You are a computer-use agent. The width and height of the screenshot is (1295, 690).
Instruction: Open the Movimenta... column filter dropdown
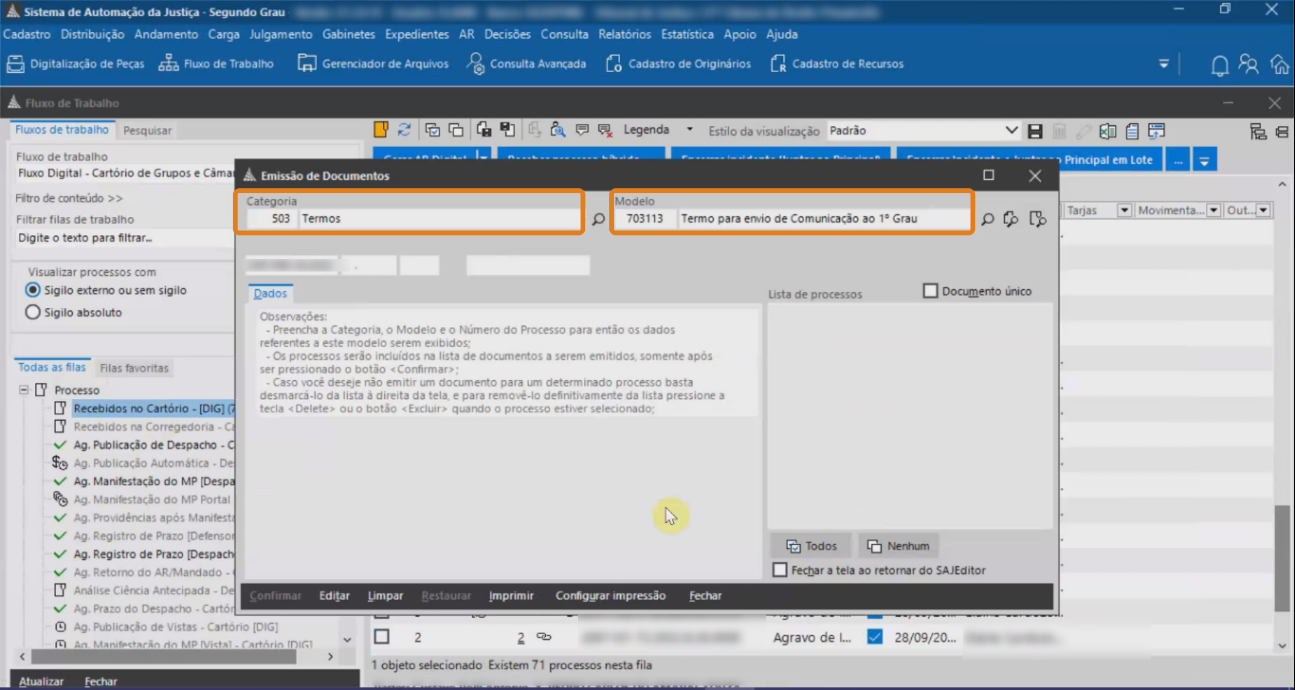coord(1214,210)
